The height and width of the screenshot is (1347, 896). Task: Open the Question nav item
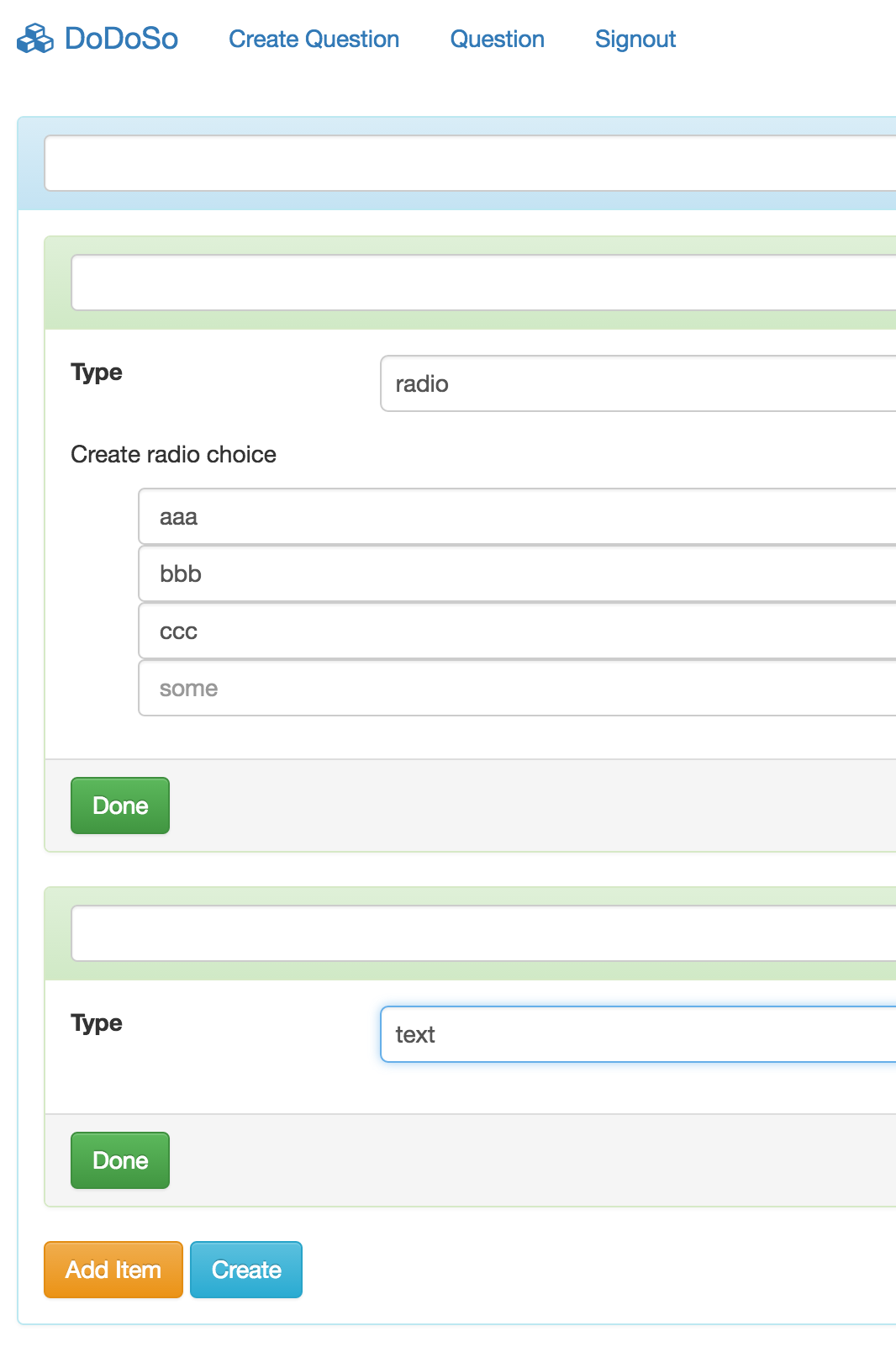(x=498, y=40)
